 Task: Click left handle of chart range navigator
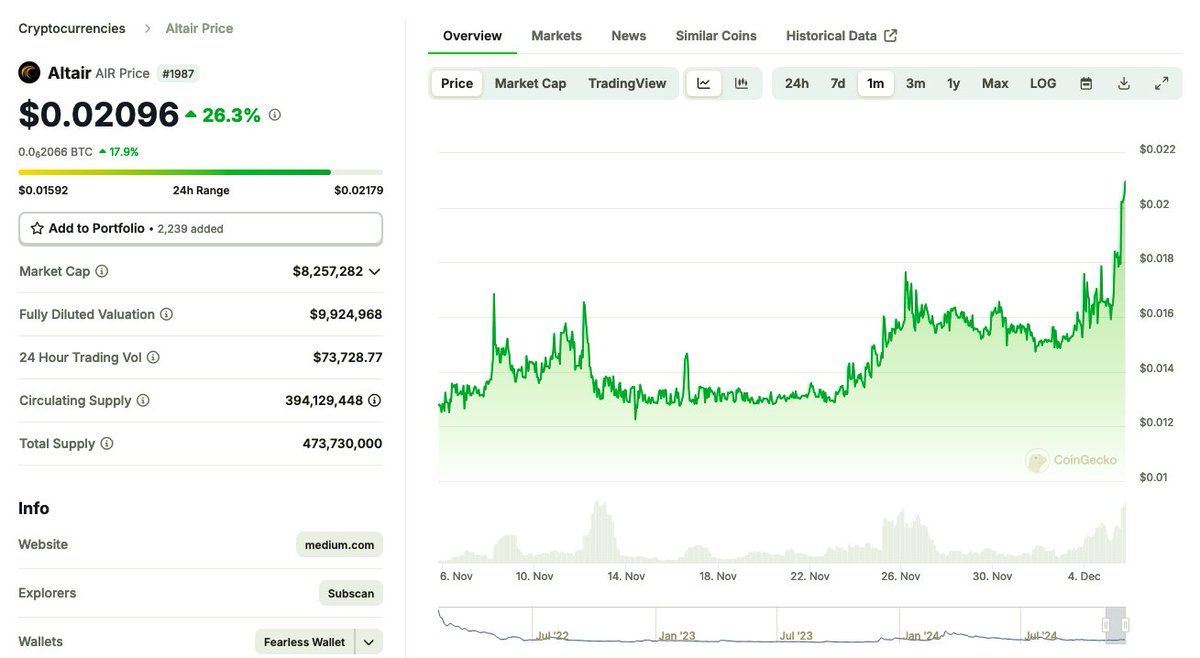click(1106, 625)
